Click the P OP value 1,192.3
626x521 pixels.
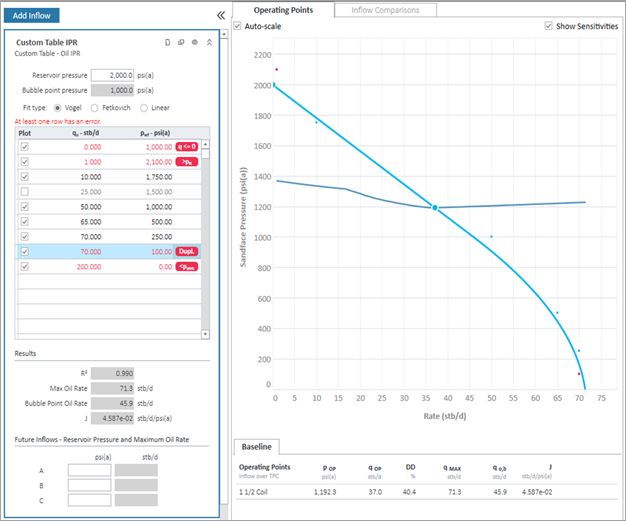(x=325, y=492)
